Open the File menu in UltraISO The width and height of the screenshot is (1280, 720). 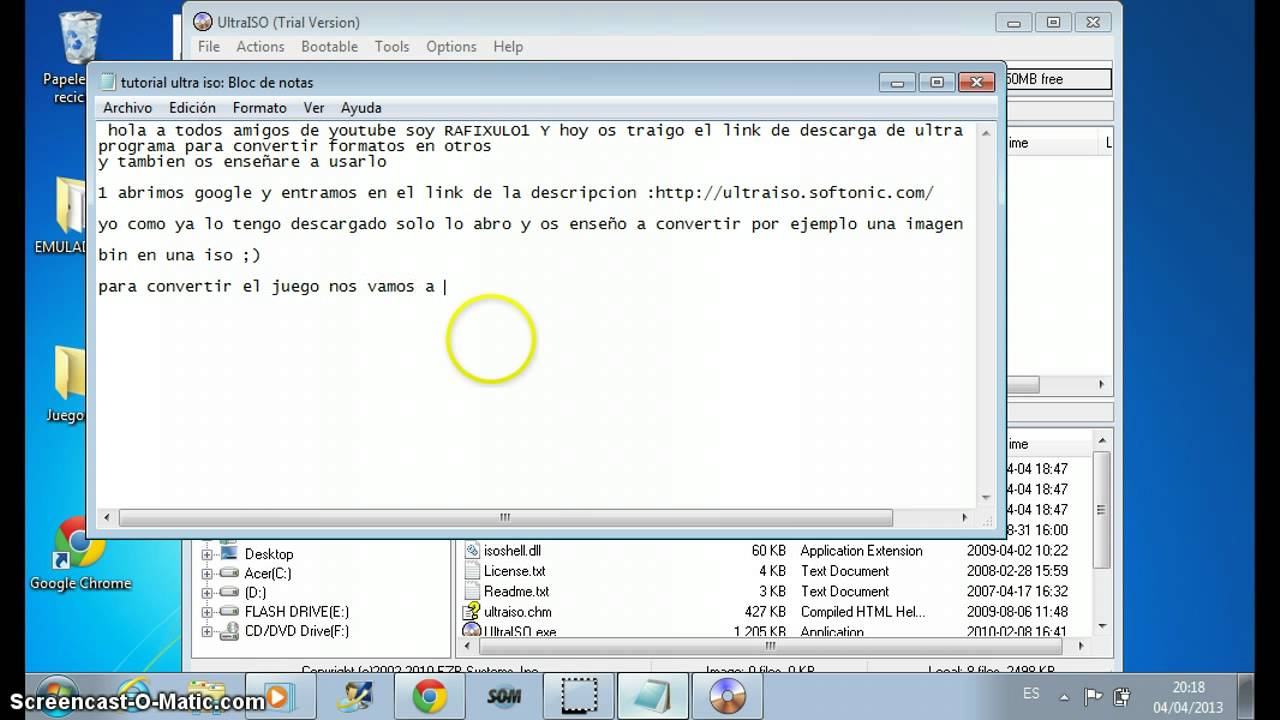point(209,46)
